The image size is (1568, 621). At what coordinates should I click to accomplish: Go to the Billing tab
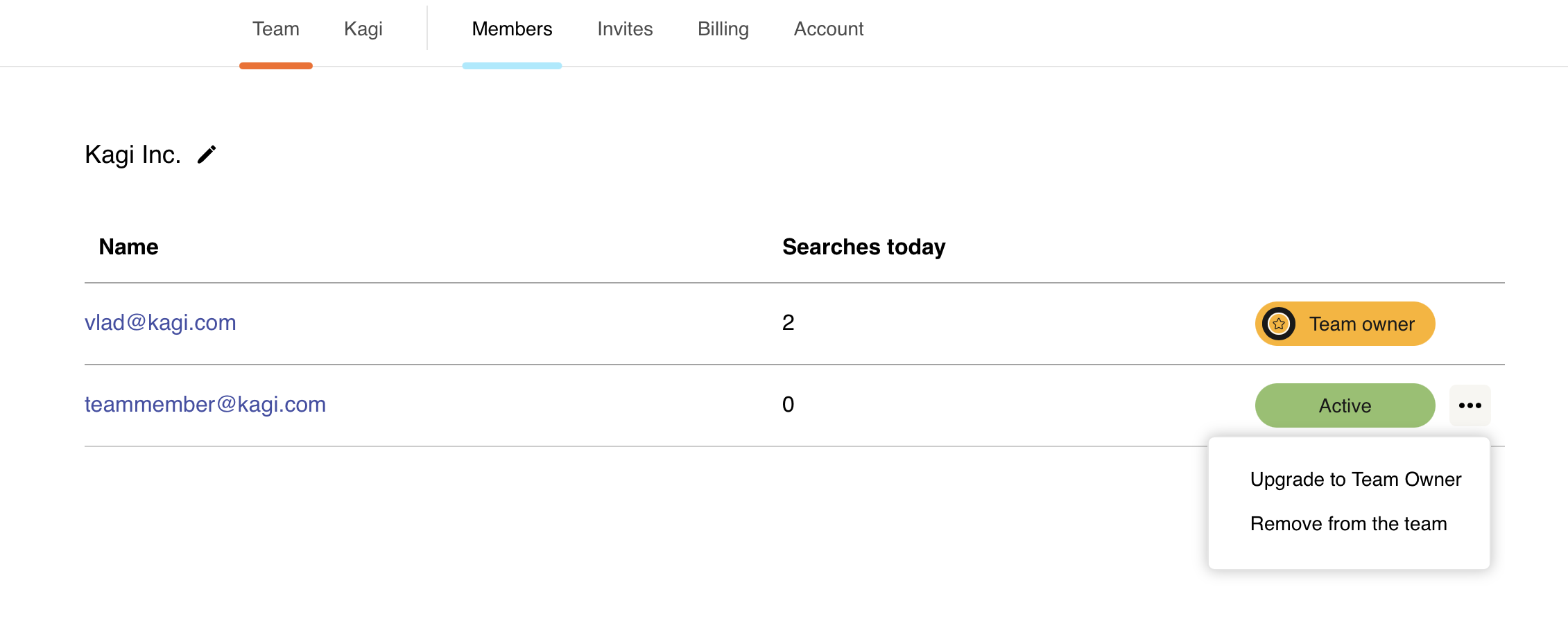(x=723, y=29)
